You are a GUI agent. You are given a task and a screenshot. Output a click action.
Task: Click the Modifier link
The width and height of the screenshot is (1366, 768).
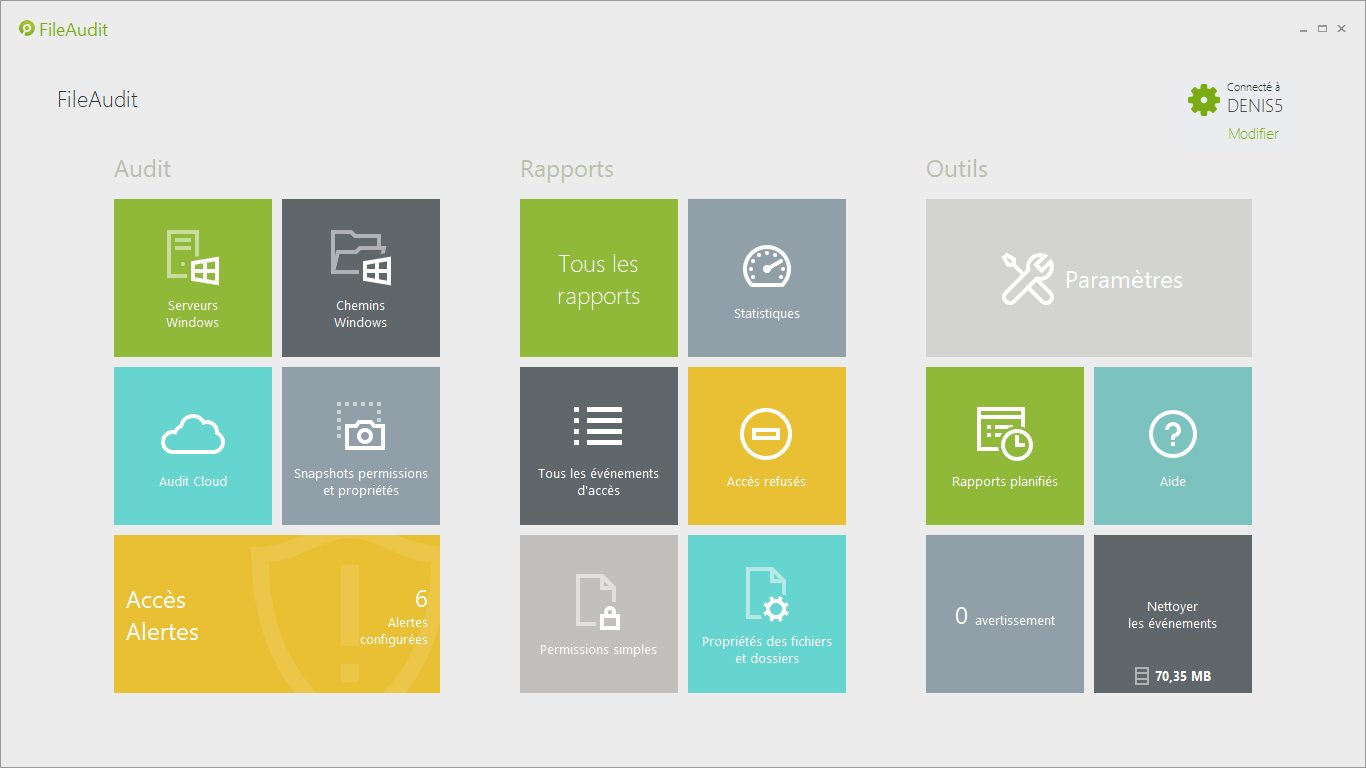[1253, 134]
